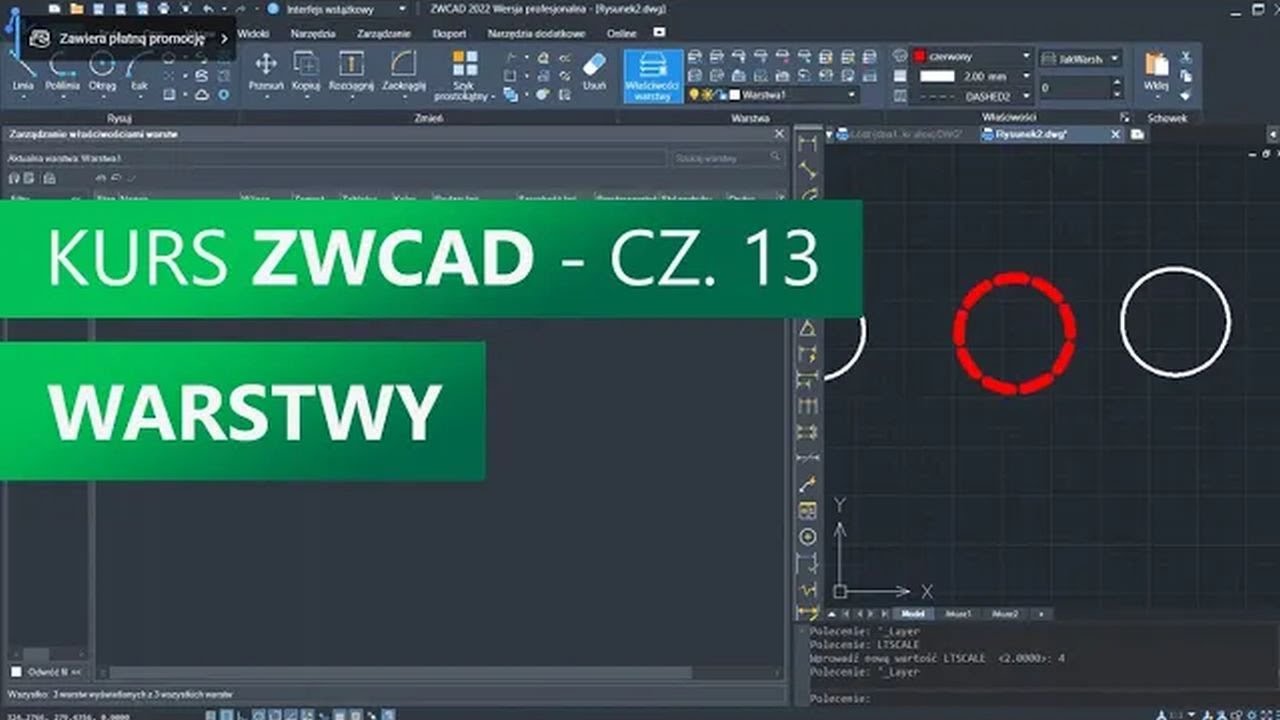Open the Zarządzanie ribbon tab
The width and height of the screenshot is (1280, 720).
(384, 33)
